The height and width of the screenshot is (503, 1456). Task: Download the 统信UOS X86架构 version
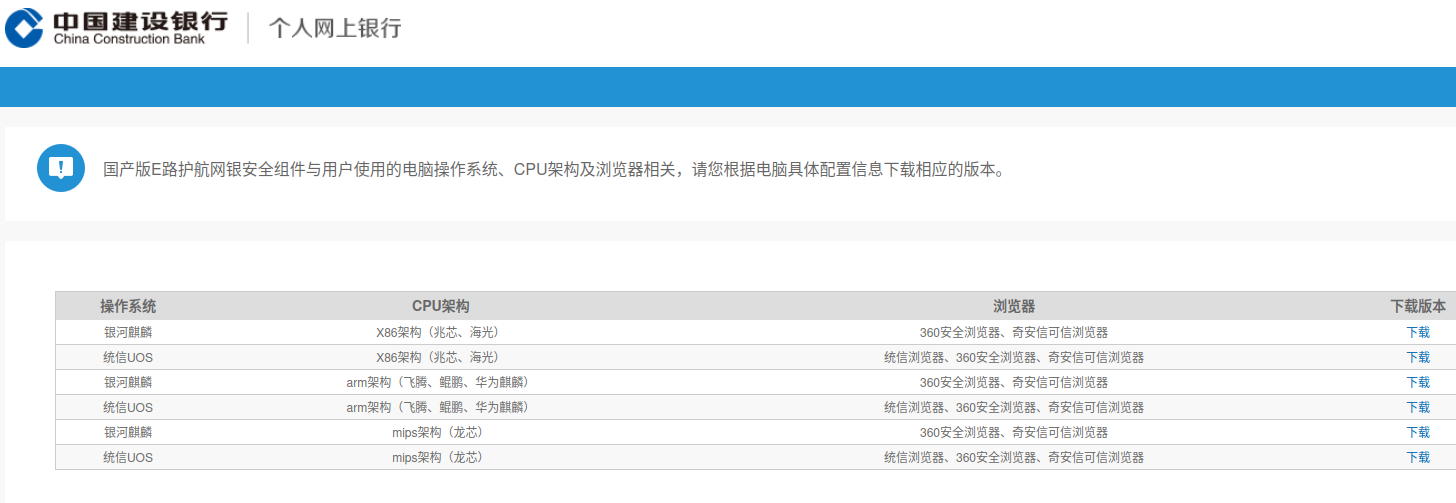pos(1417,358)
